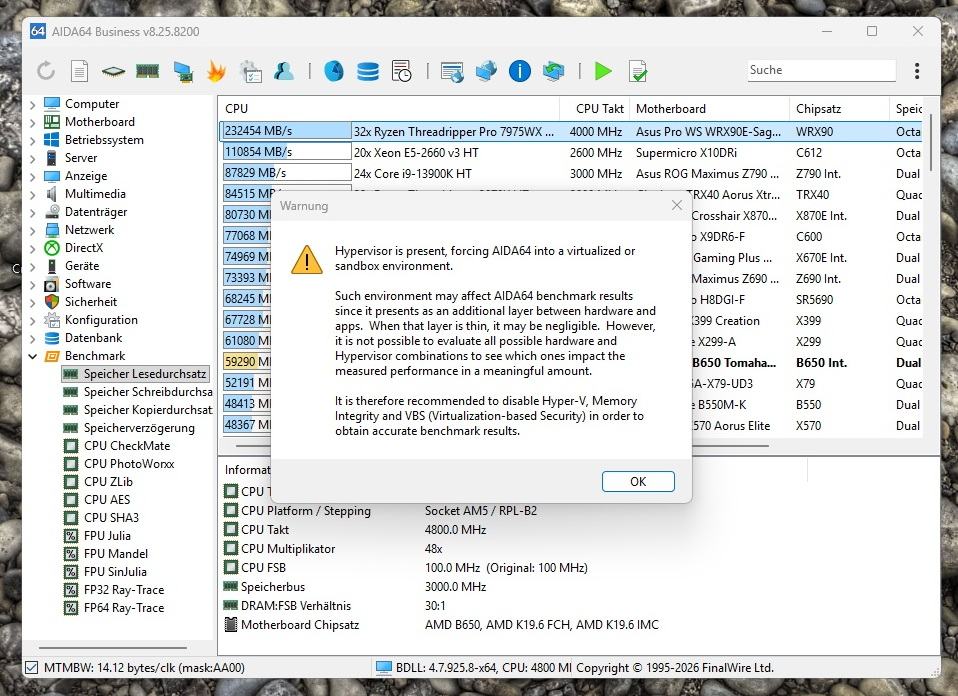Image resolution: width=958 pixels, height=696 pixels.
Task: Click the Refresh arrow toolbar icon
Action: (x=46, y=71)
